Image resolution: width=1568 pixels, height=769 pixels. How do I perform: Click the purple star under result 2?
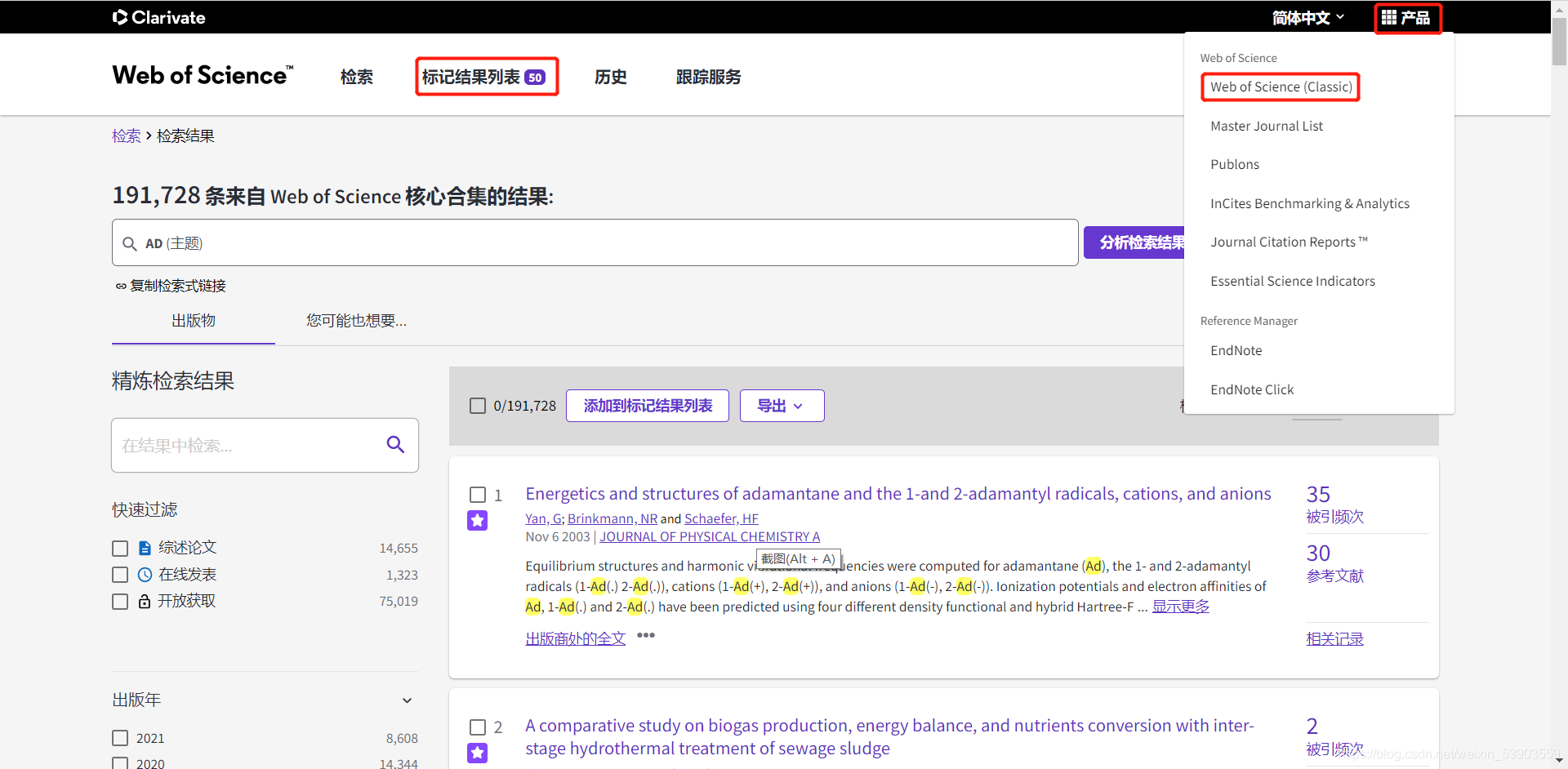pos(478,753)
